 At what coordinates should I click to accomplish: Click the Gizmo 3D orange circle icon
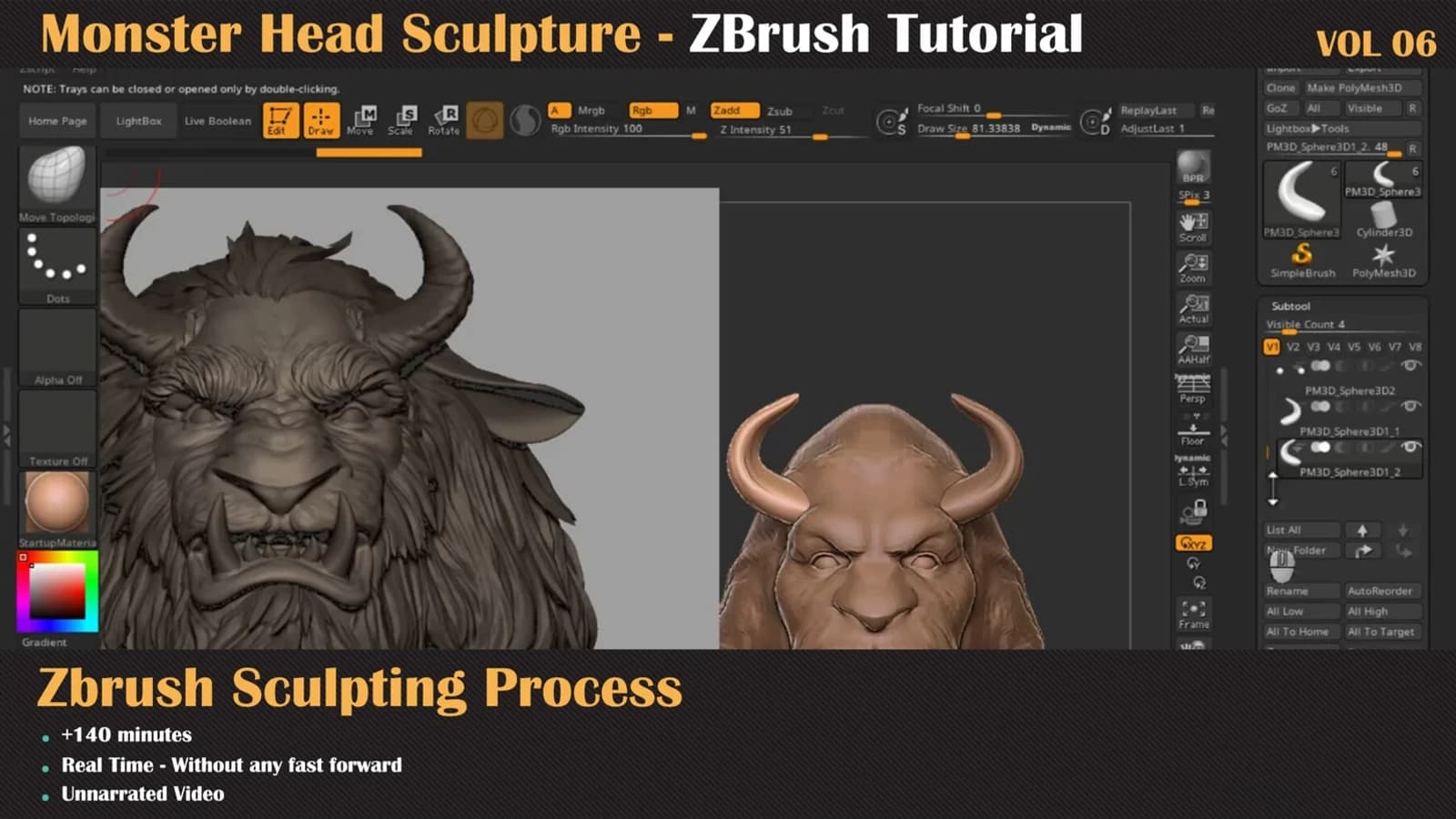(485, 120)
